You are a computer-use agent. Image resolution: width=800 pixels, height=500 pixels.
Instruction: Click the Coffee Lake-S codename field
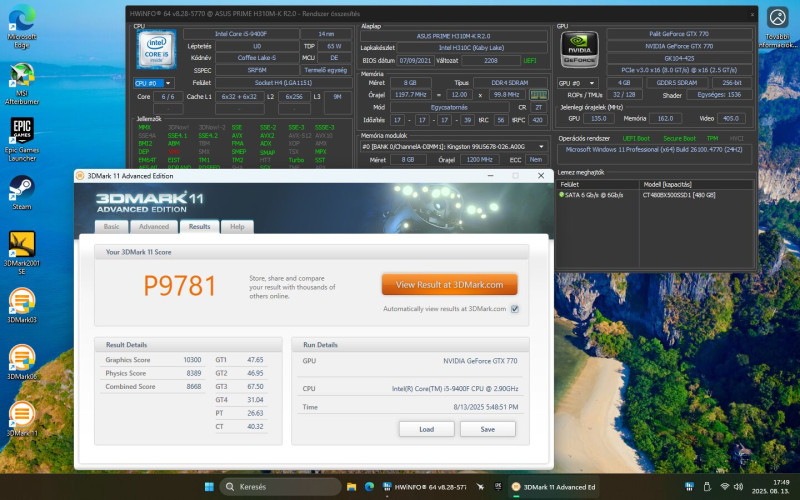click(x=257, y=58)
